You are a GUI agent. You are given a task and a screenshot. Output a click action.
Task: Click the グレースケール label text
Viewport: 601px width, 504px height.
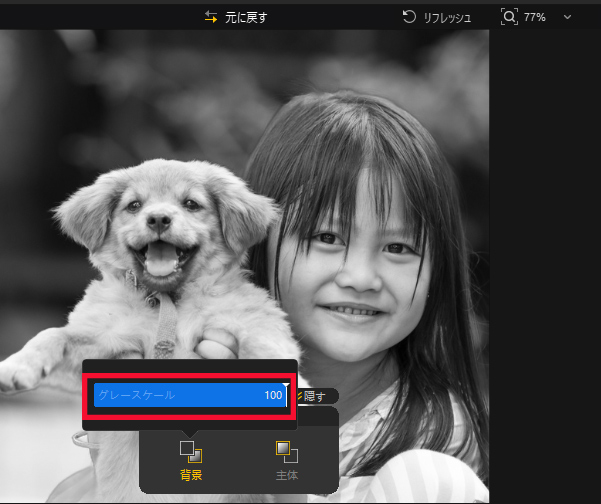pos(136,396)
